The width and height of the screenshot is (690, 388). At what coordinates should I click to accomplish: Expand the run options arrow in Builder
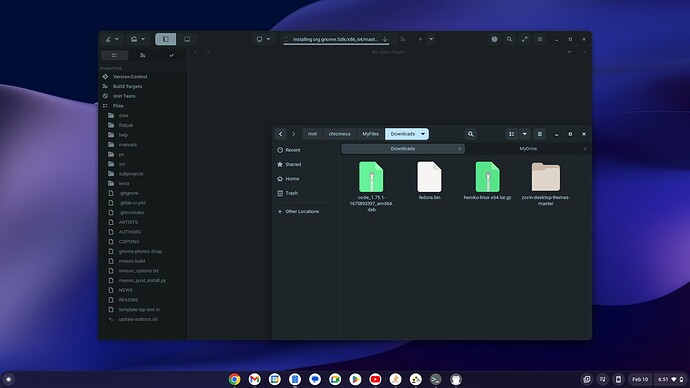click(431, 39)
